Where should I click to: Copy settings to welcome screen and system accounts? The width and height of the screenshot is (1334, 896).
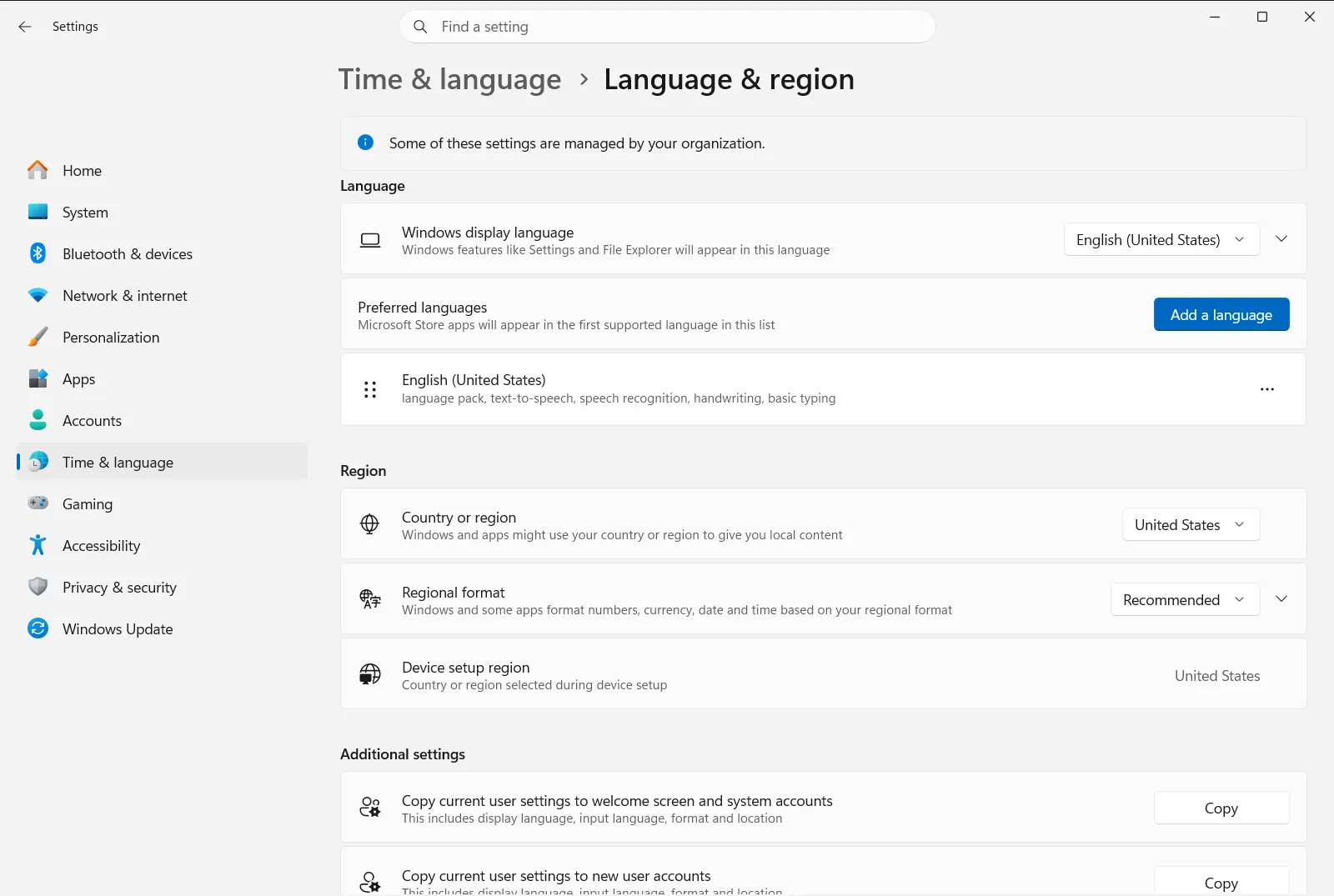tap(1221, 808)
